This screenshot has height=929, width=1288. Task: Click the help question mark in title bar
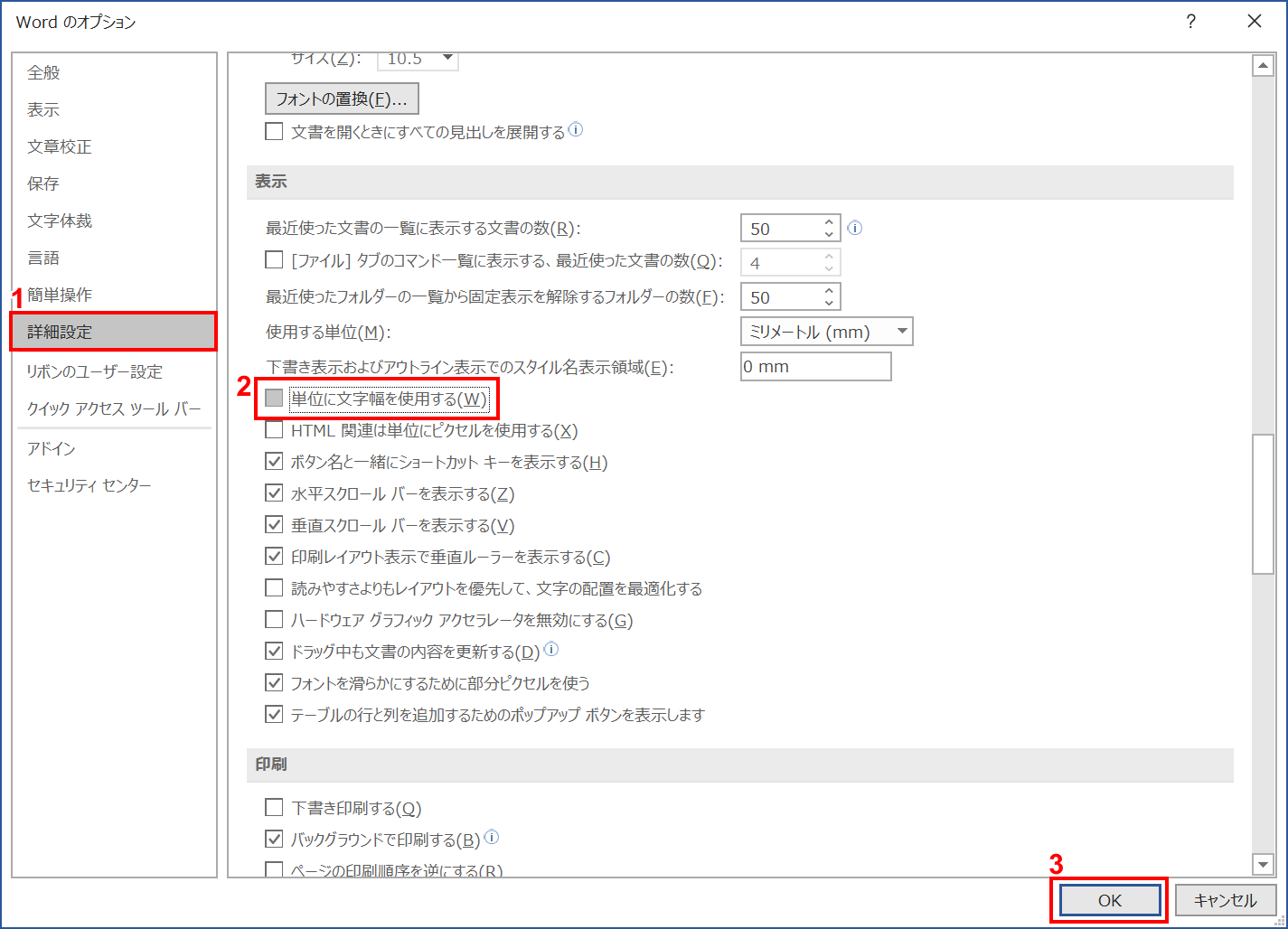(x=1191, y=21)
